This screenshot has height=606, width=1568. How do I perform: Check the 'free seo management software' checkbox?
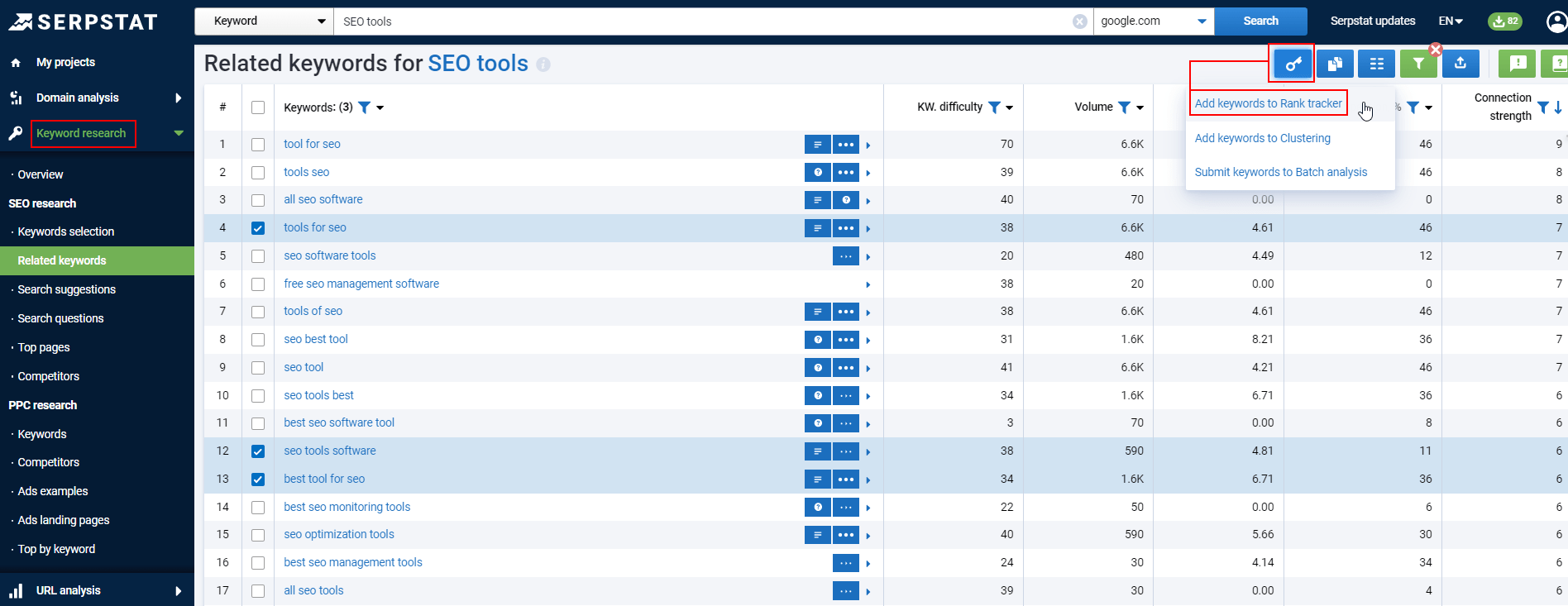(258, 284)
